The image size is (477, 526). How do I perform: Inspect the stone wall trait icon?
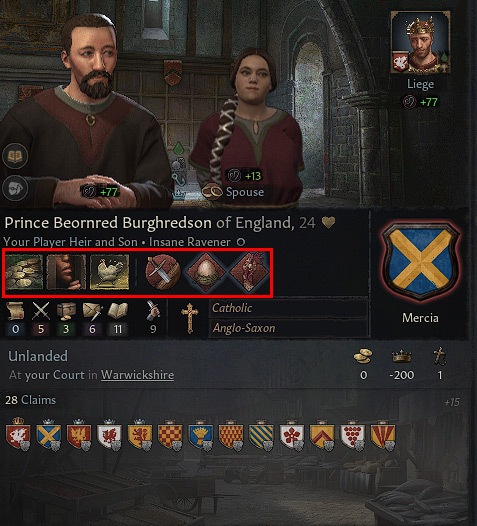pyautogui.click(x=24, y=272)
